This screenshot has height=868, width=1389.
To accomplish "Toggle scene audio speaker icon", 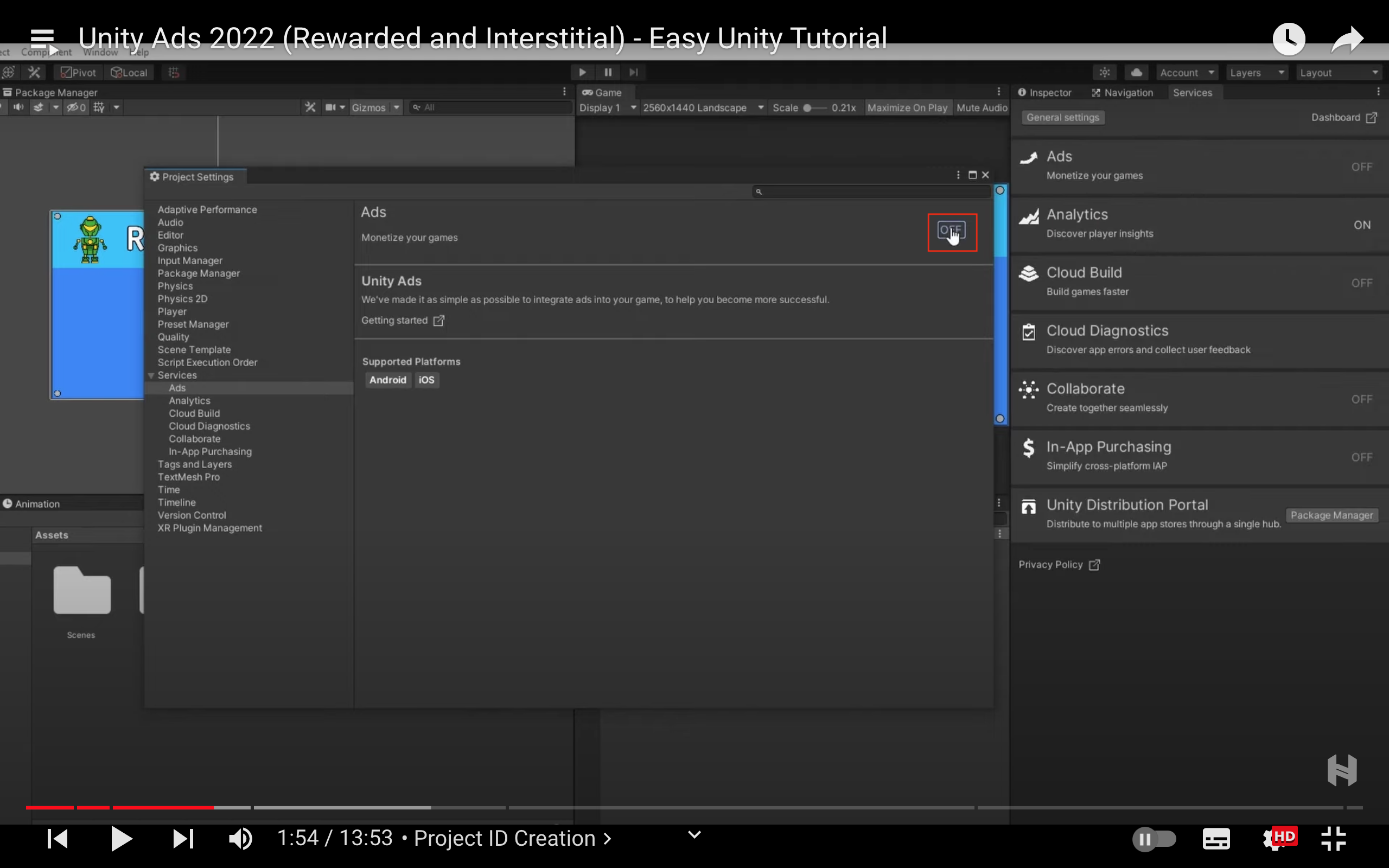I will [x=19, y=107].
